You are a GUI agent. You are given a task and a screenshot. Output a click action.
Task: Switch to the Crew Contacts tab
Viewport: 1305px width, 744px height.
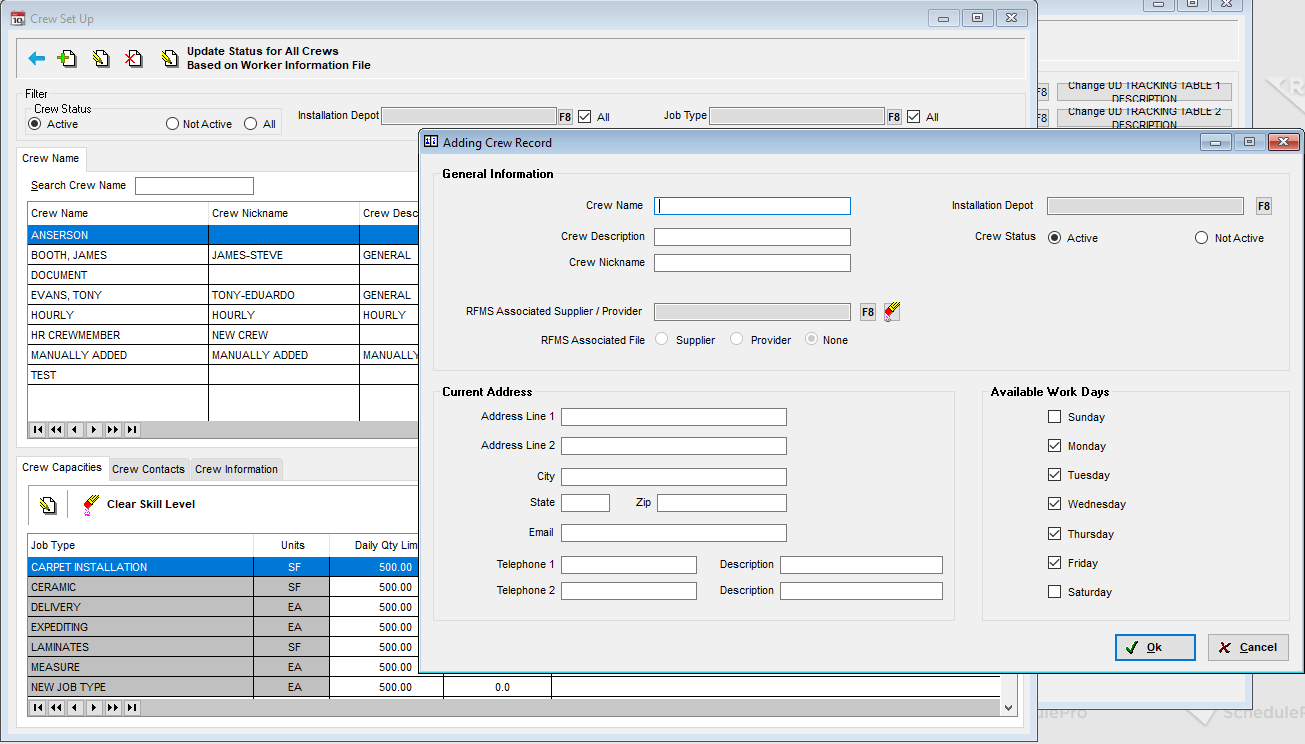point(148,469)
